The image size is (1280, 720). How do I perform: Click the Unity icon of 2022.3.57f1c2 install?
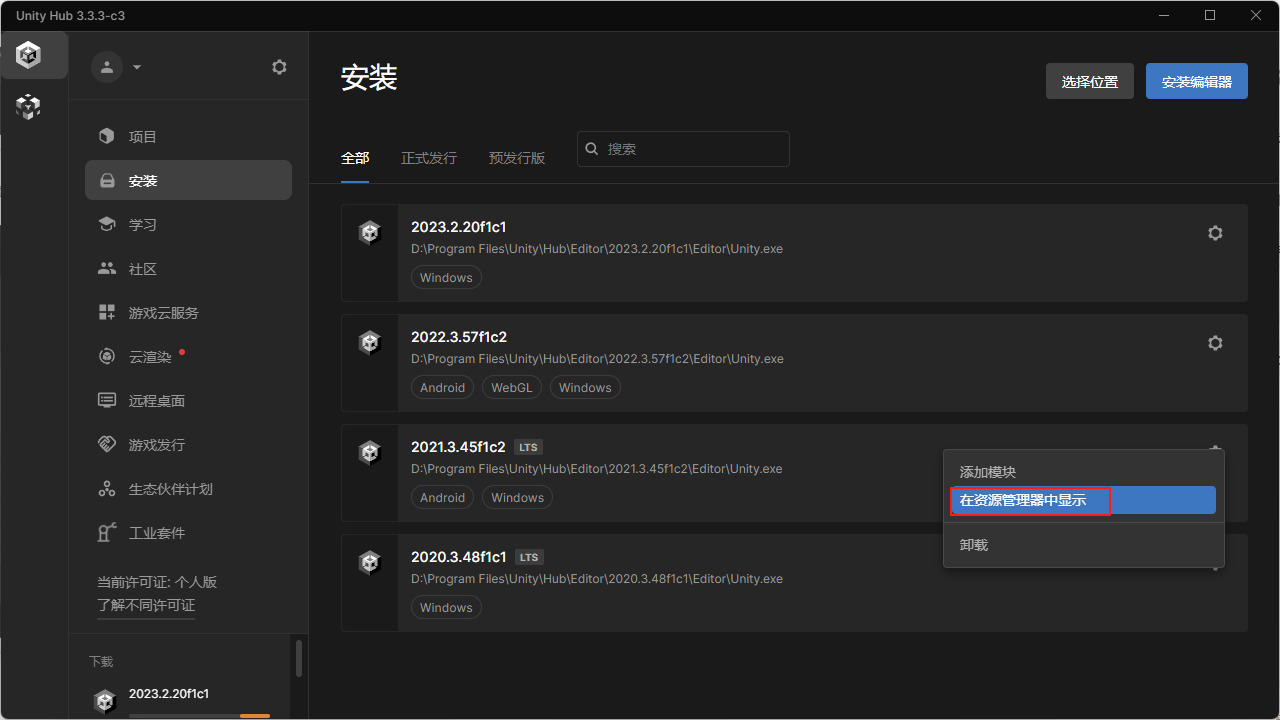click(370, 343)
